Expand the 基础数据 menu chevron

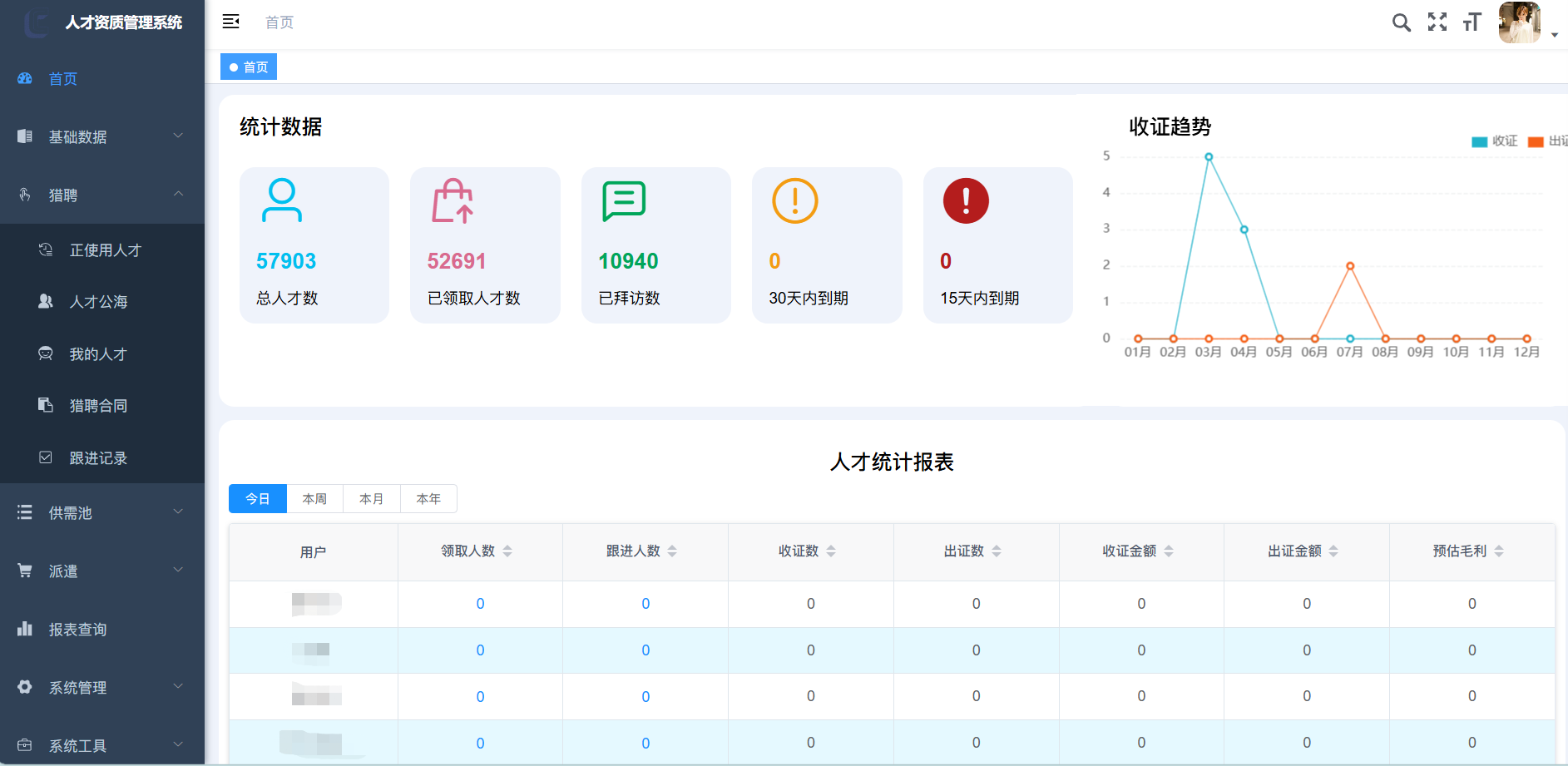point(178,136)
